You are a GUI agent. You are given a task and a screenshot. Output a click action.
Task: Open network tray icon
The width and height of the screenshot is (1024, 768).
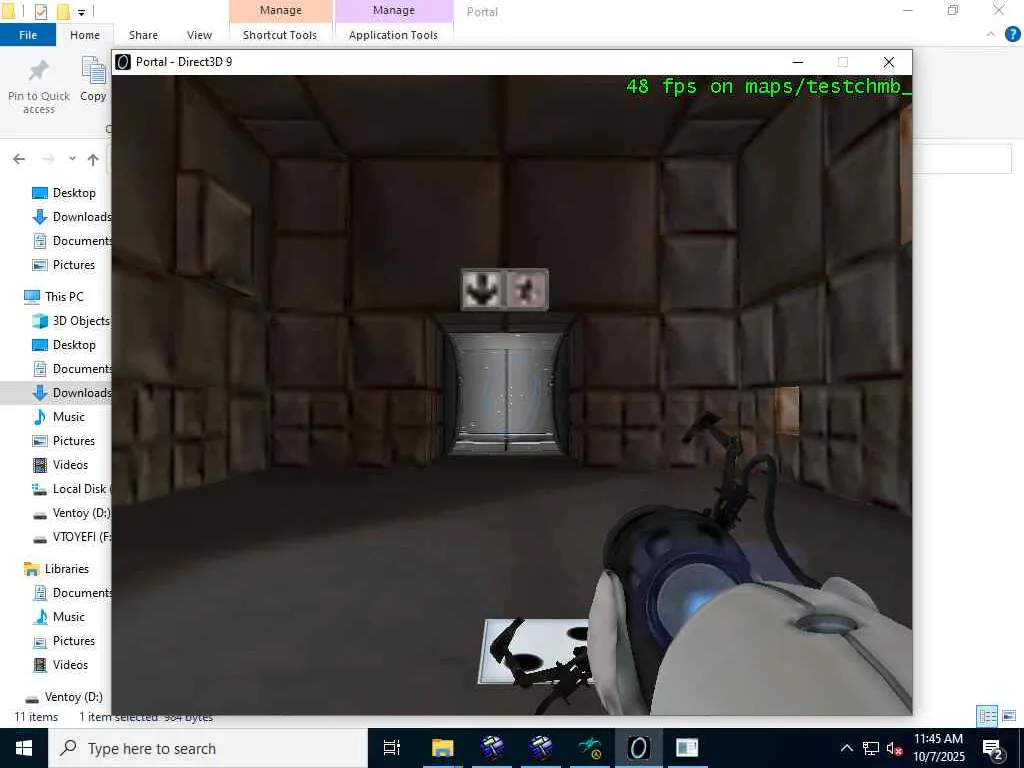tap(871, 748)
